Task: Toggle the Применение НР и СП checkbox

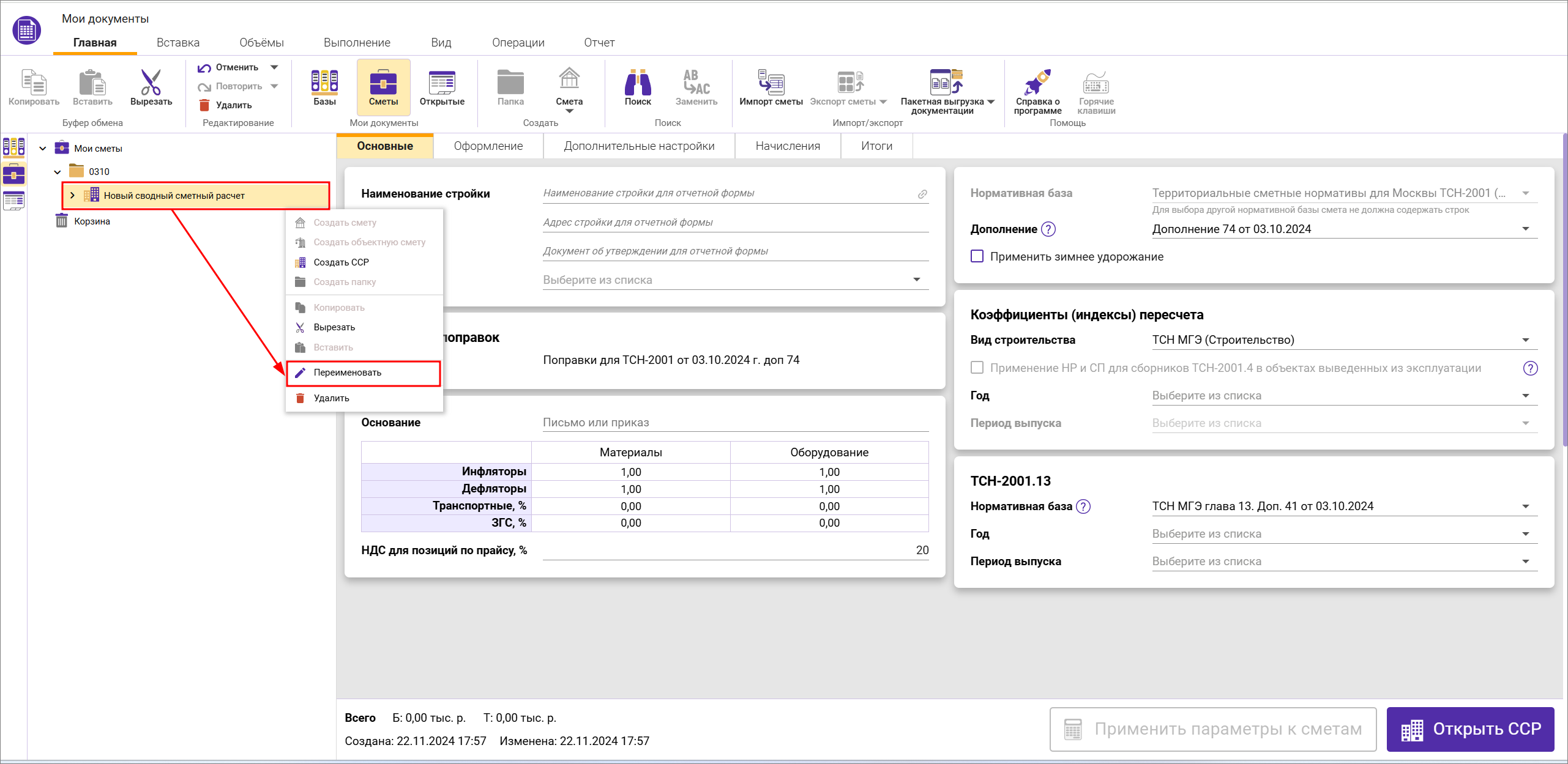Action: tap(977, 368)
